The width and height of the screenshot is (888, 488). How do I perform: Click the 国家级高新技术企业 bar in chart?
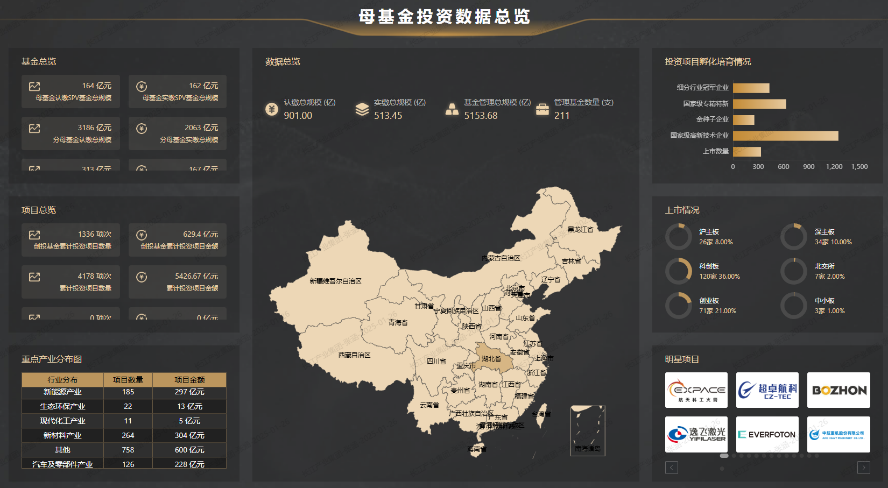click(x=785, y=134)
